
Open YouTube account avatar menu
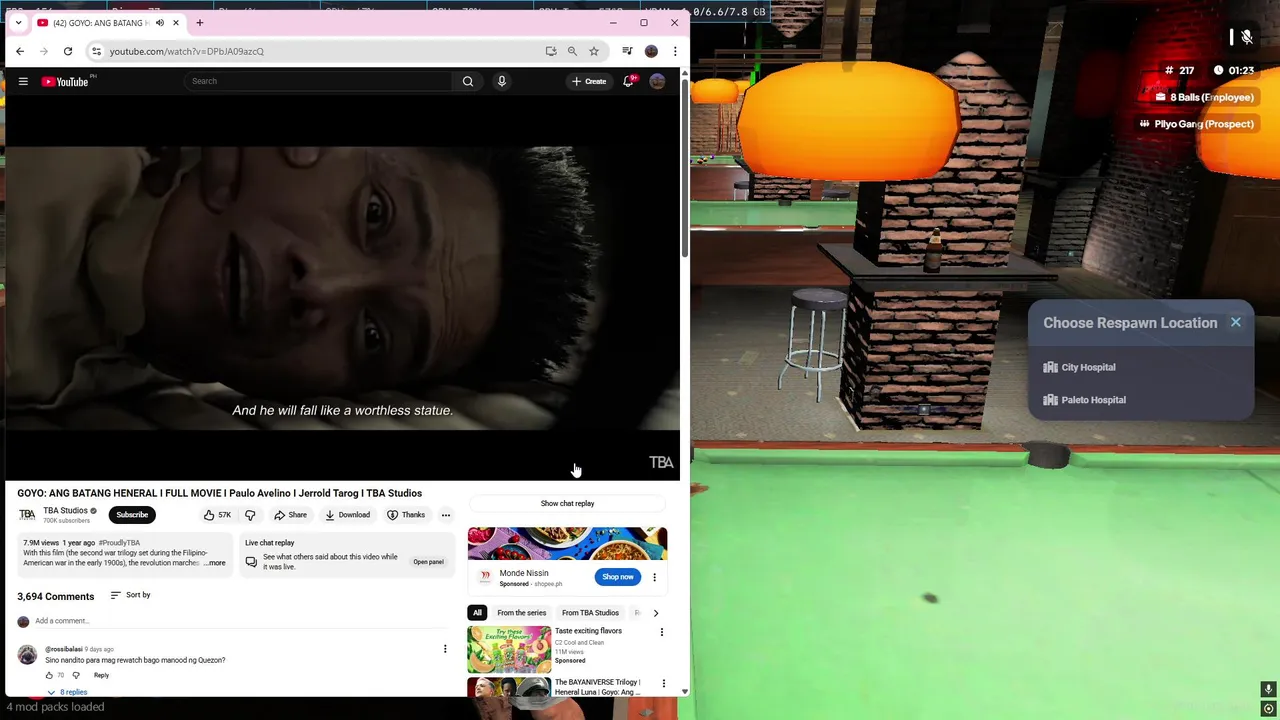657,81
